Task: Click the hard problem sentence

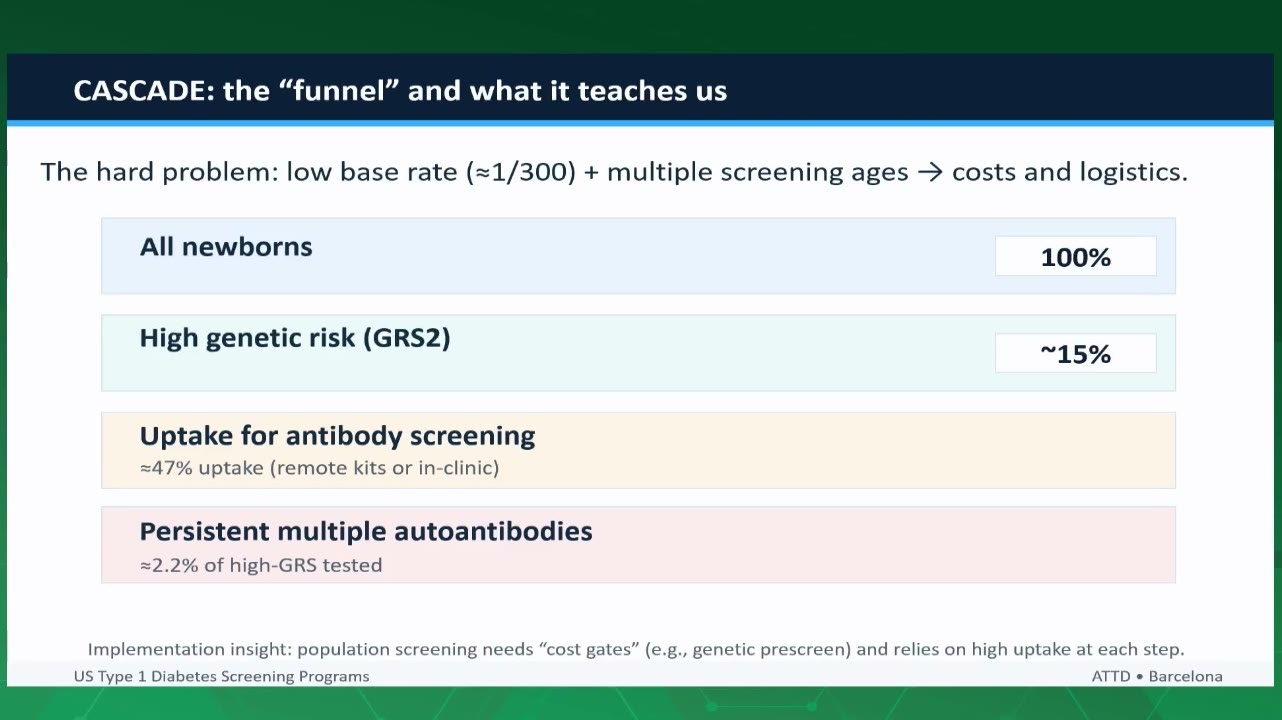Action: coord(614,172)
